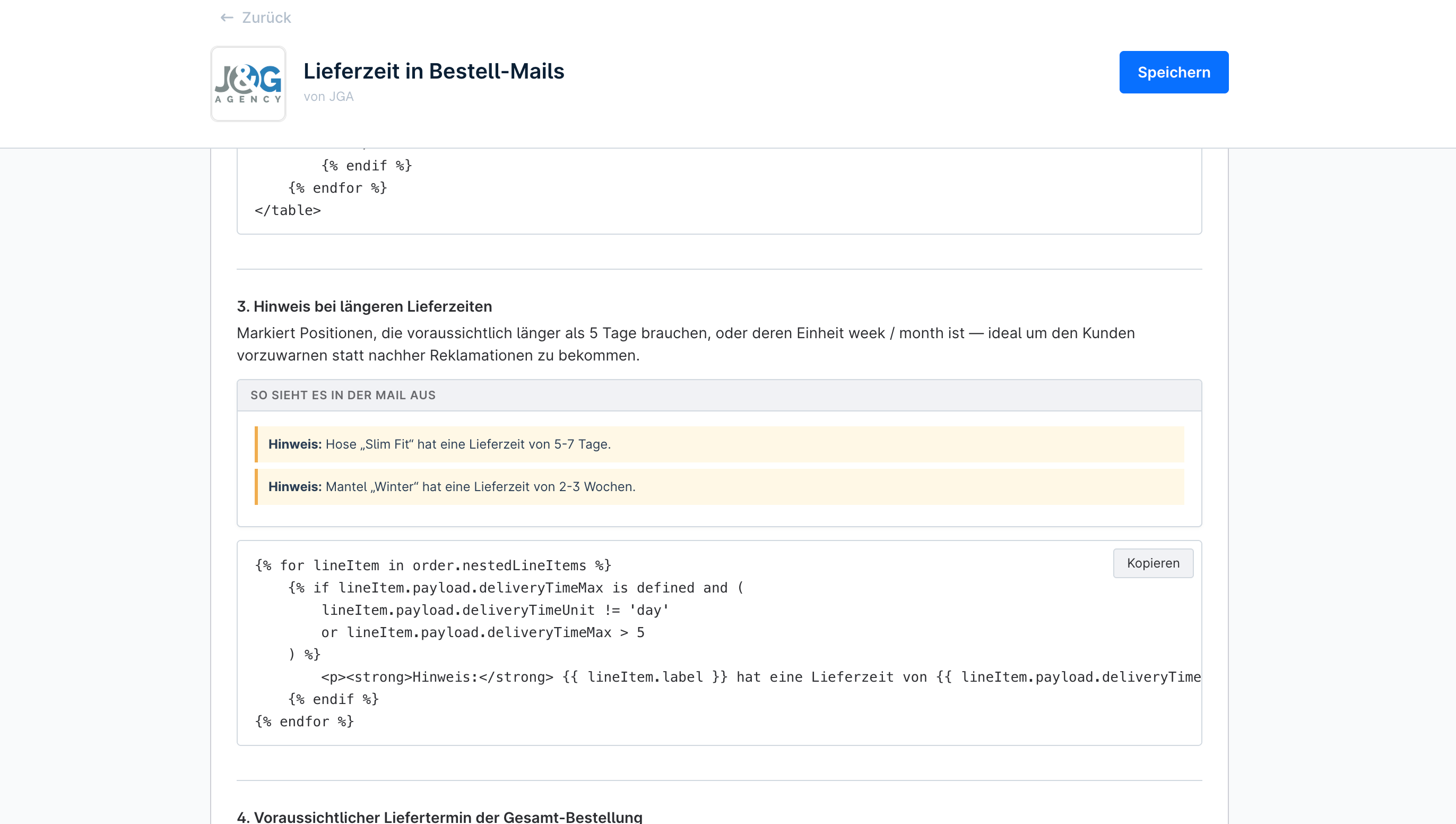Viewport: 1456px width, 824px height.
Task: Click the Hose Slim Fit notice line
Action: coord(719,444)
